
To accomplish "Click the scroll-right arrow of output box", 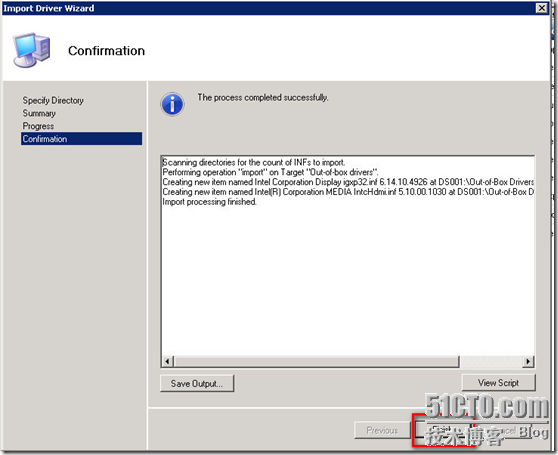I will click(528, 362).
